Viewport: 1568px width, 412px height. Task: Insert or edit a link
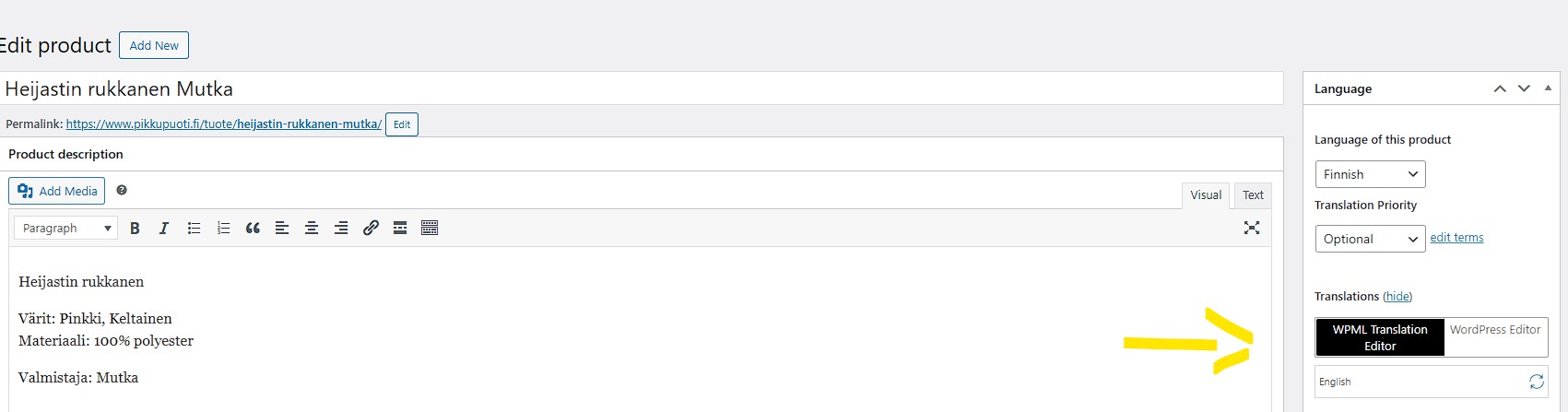click(x=371, y=229)
